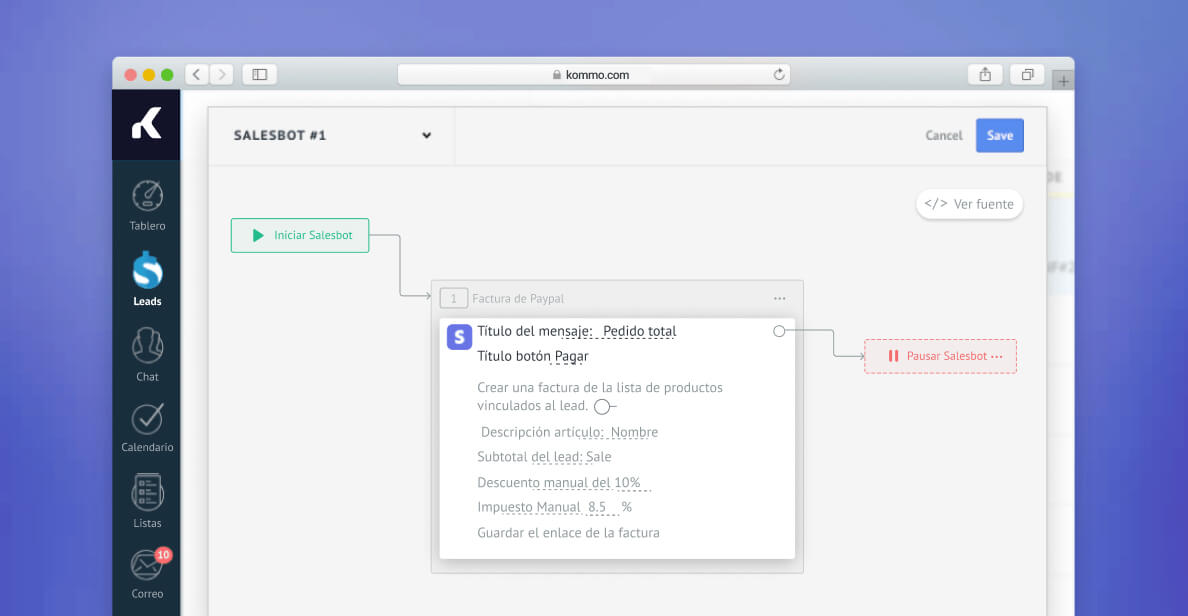Edit the Impuesto Manual 8.5 value
The width and height of the screenshot is (1188, 616).
click(x=597, y=508)
